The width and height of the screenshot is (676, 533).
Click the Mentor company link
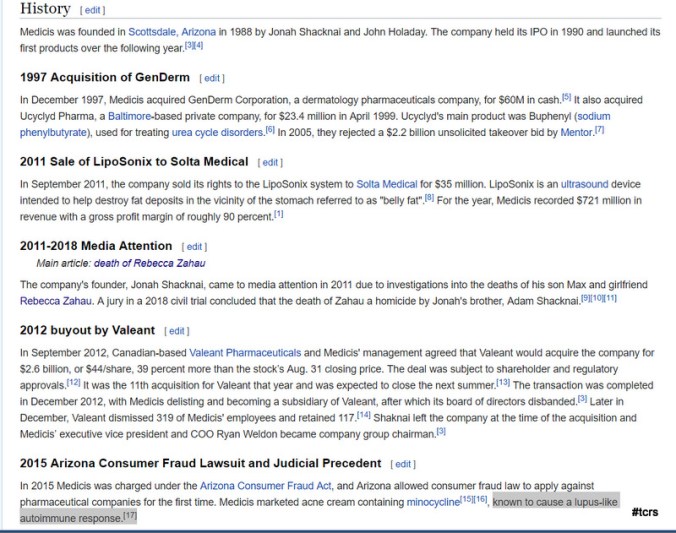point(575,131)
